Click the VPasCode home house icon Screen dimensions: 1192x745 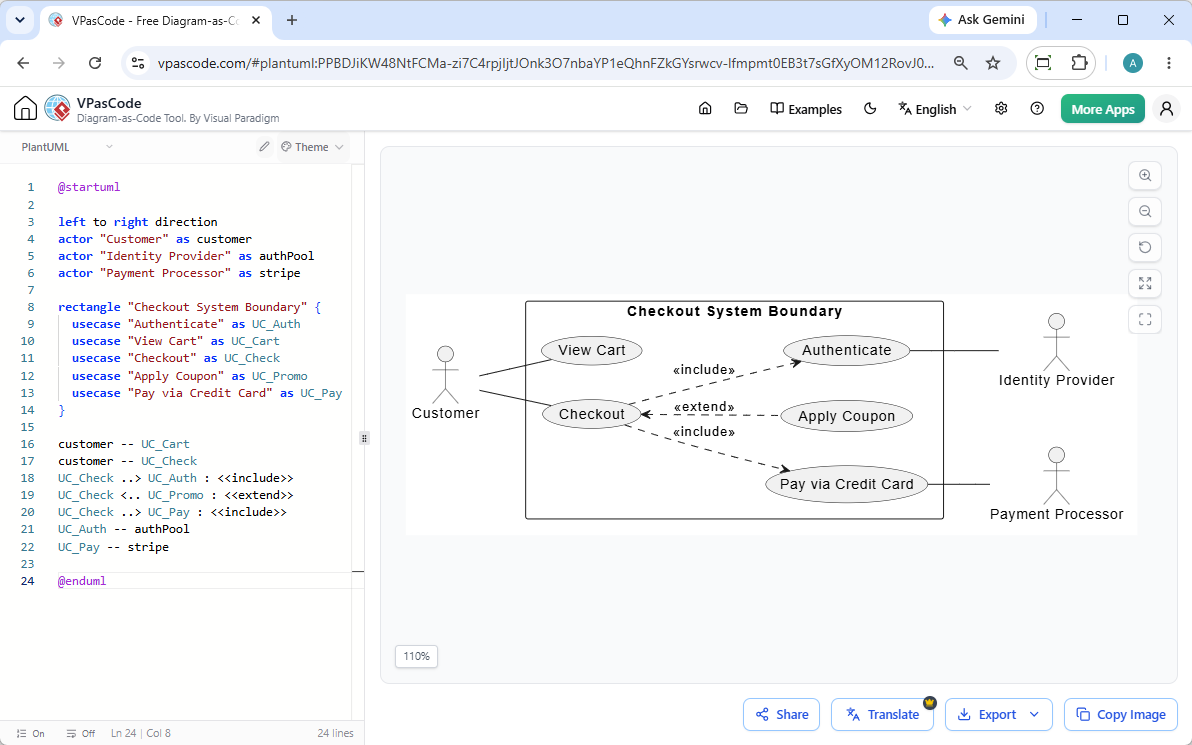coord(25,109)
